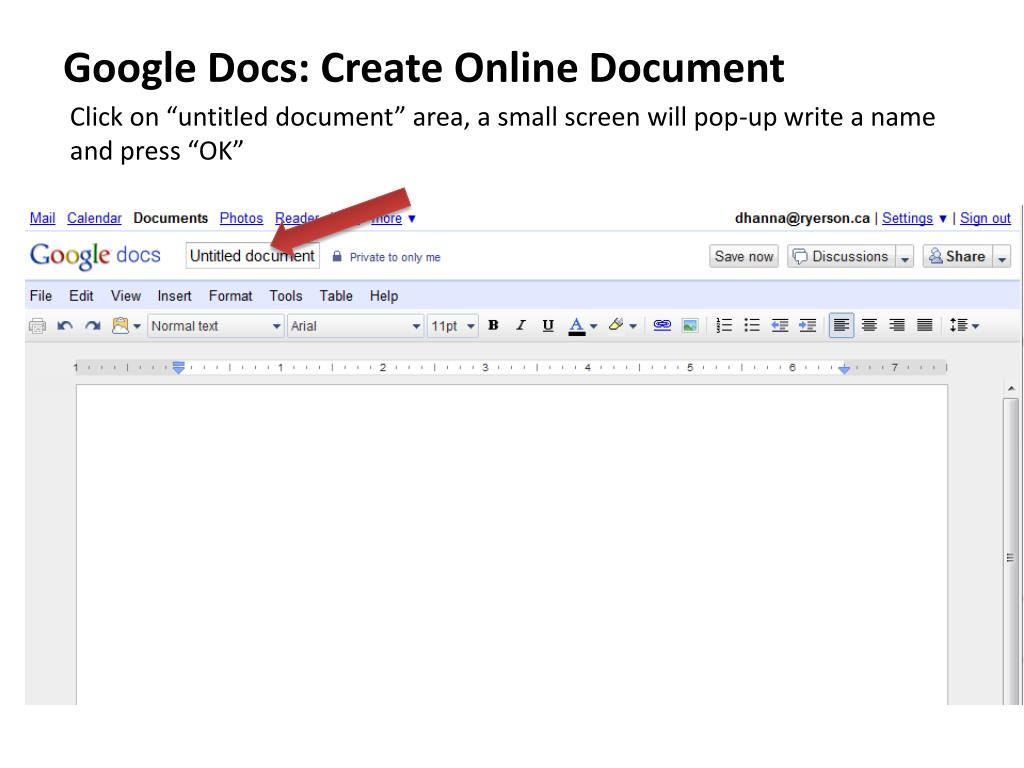This screenshot has height=768, width=1024.
Task: Insert an image using the picture icon
Action: tap(690, 325)
